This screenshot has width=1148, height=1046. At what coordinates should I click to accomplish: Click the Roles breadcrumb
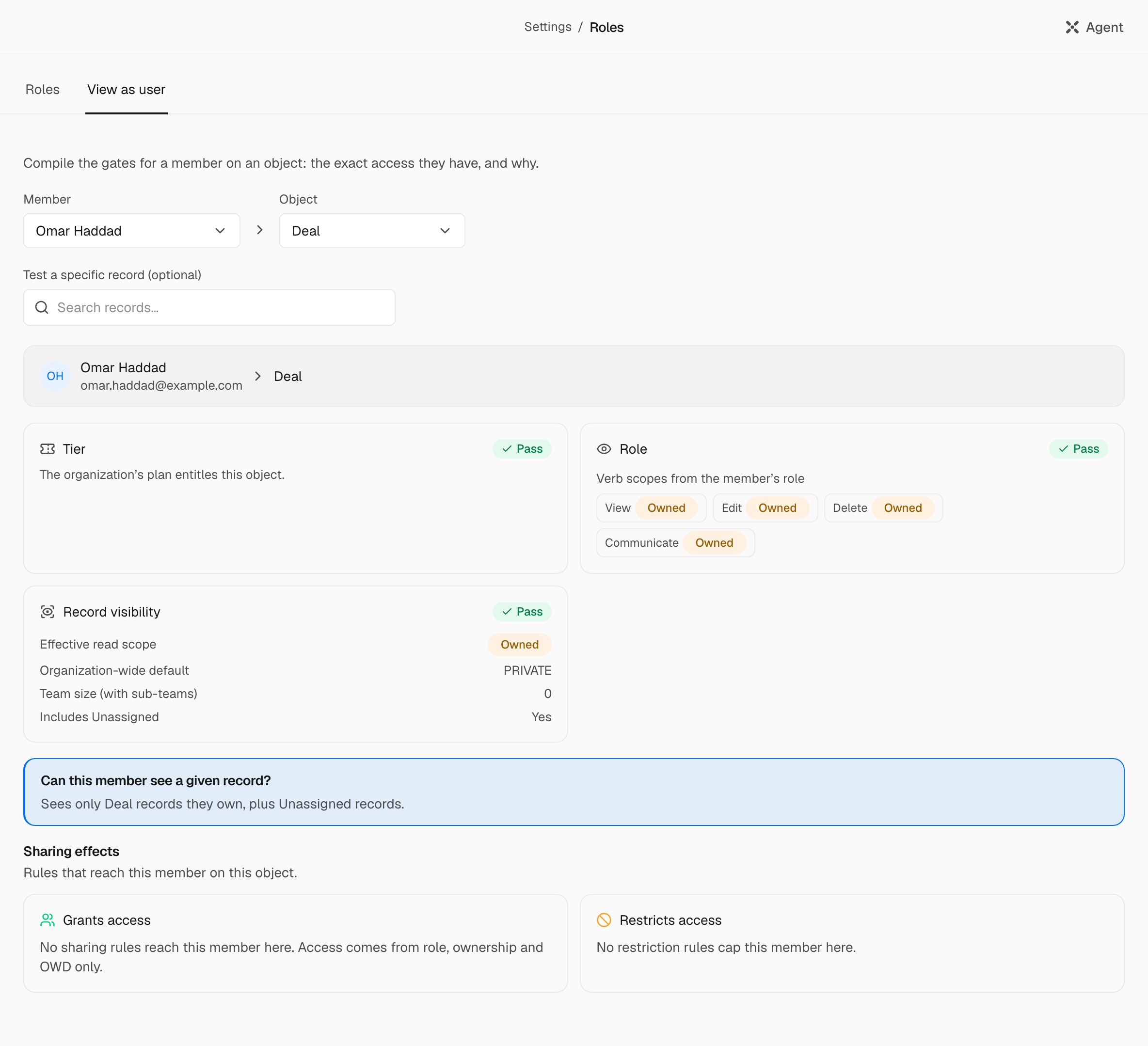point(606,27)
